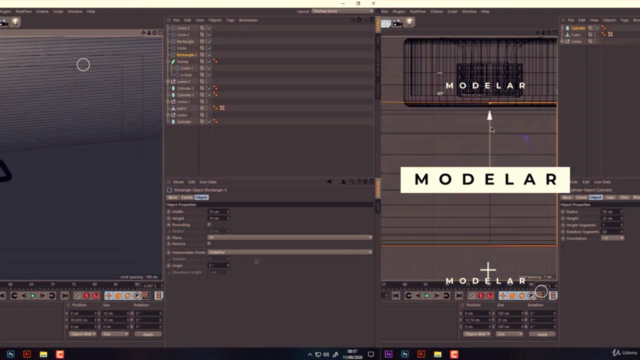Viewport: 640px width, 360px height.
Task: Open the Layout dropdown at top
Action: coord(342,11)
